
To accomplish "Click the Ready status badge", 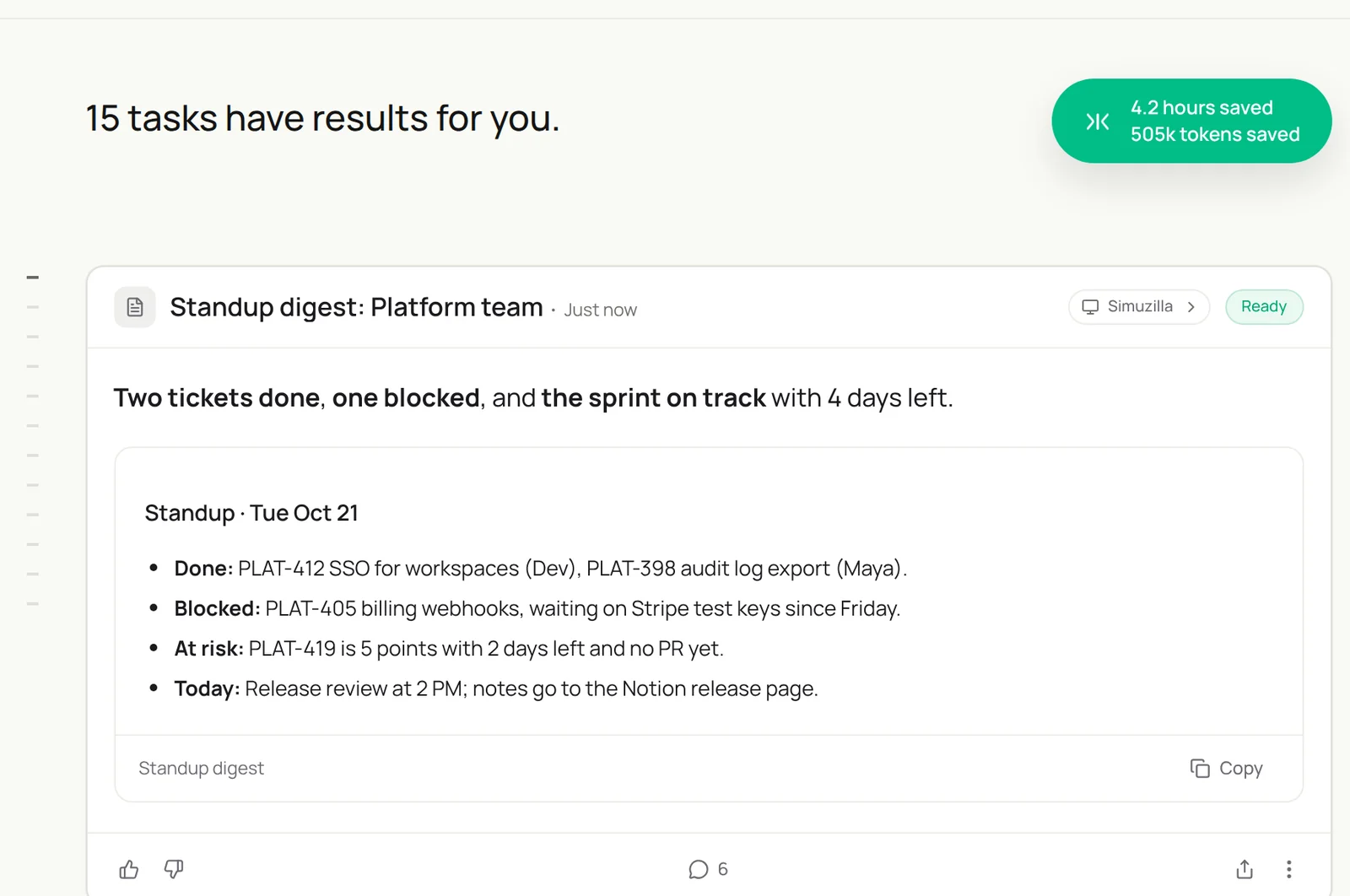I will tap(1264, 307).
